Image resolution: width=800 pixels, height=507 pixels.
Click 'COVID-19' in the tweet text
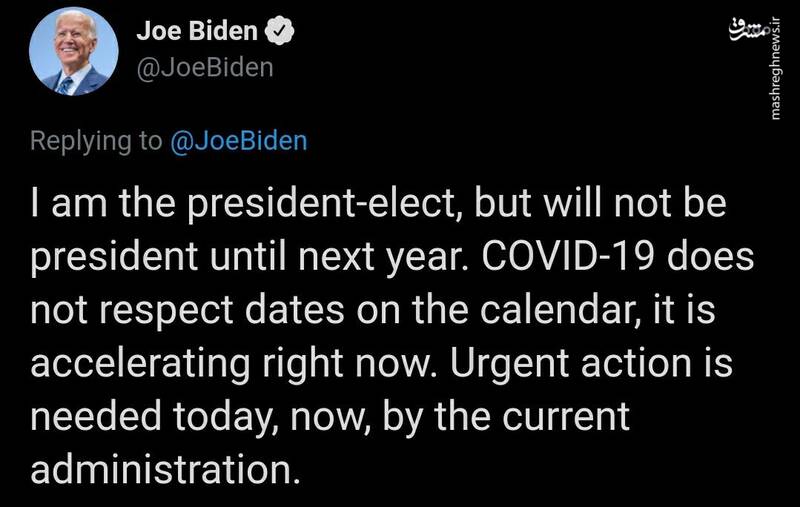coord(568,255)
